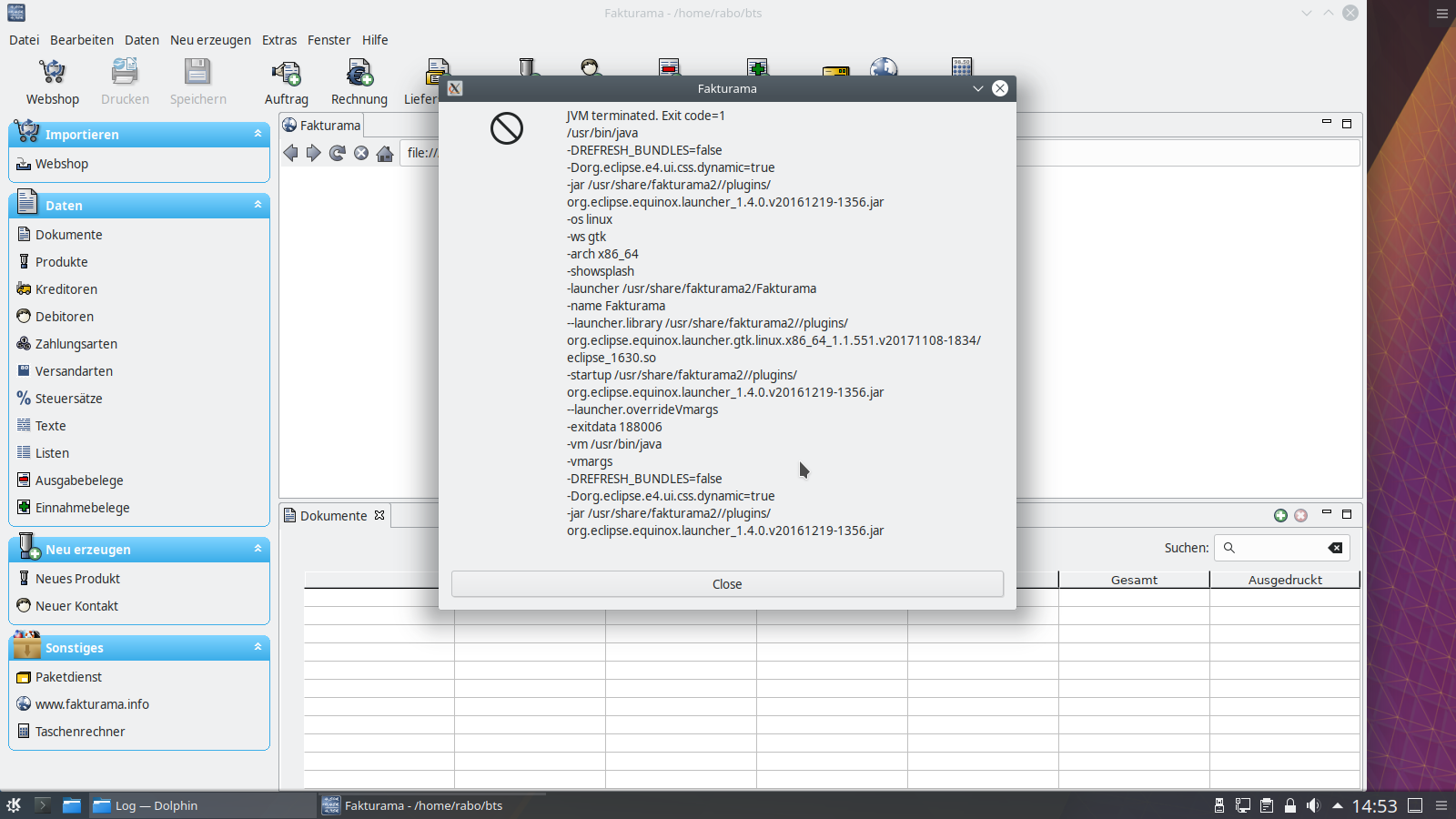Collapse the Sonstiges sidebar section
1456x819 pixels.
258,647
